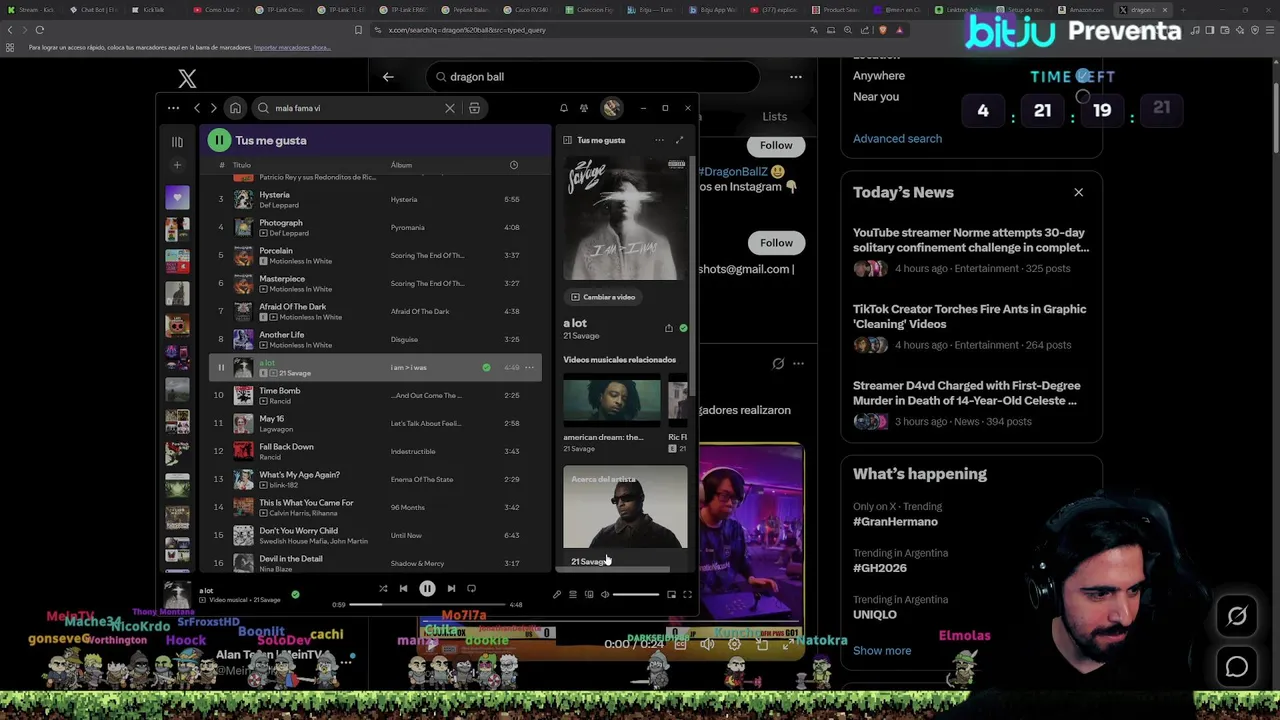This screenshot has width=1280, height=720.
Task: Expand now playing view to full
Action: pos(679,140)
